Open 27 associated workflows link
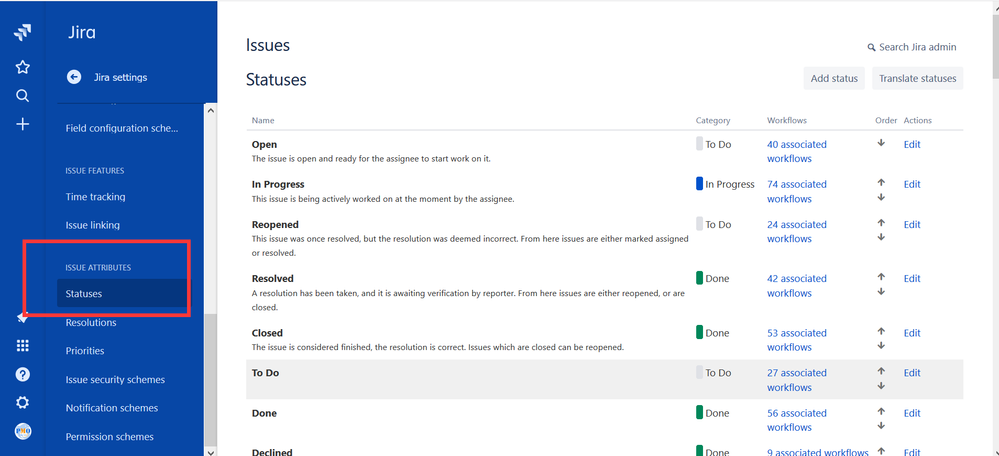 (796, 380)
